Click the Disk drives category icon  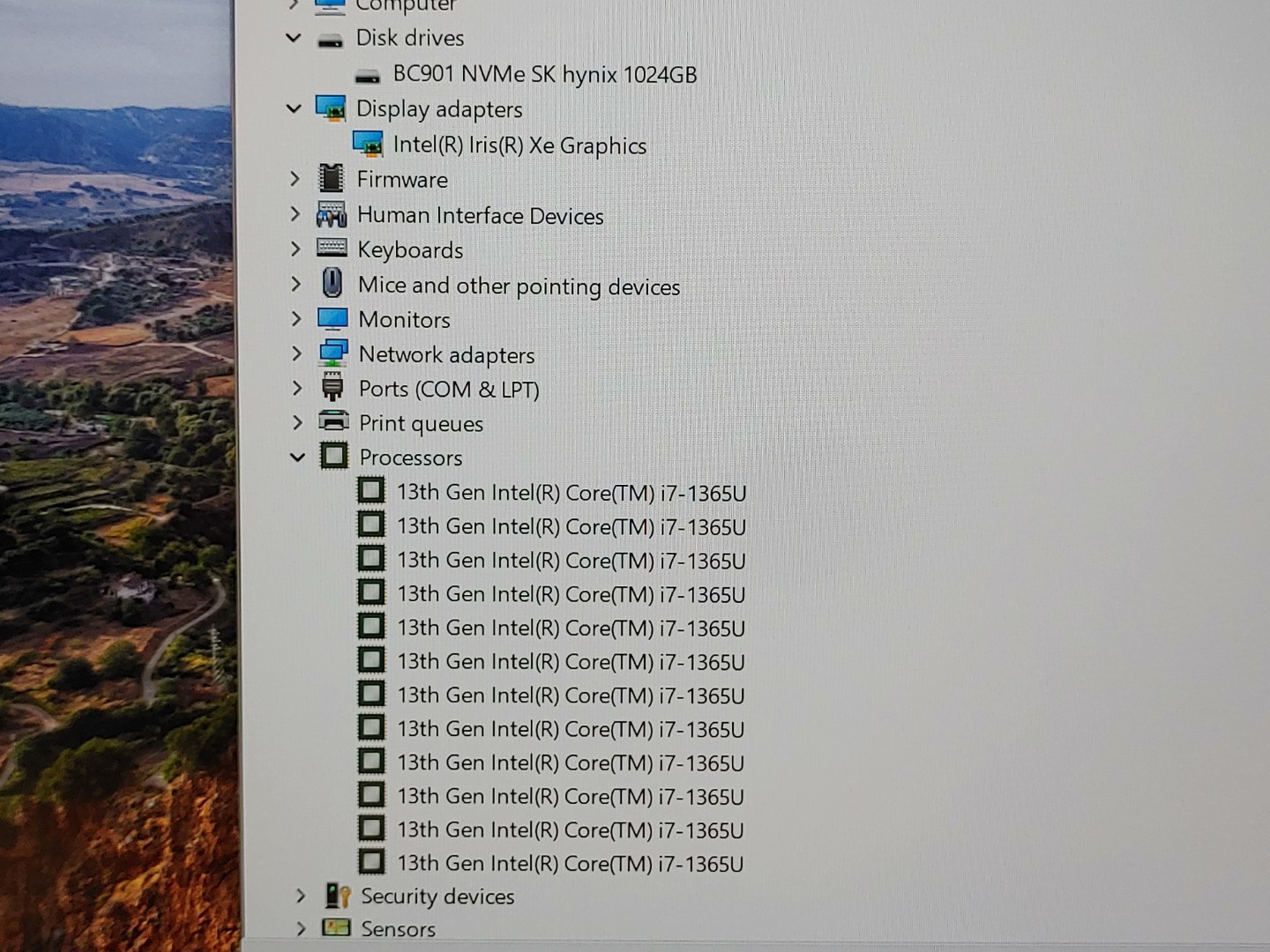tap(330, 40)
